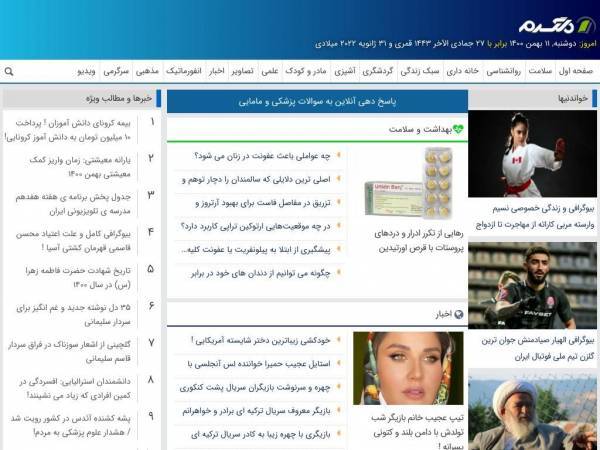Viewport: 600px width, 450px height.
Task: Select روانشناسی menu item
Action: (503, 71)
